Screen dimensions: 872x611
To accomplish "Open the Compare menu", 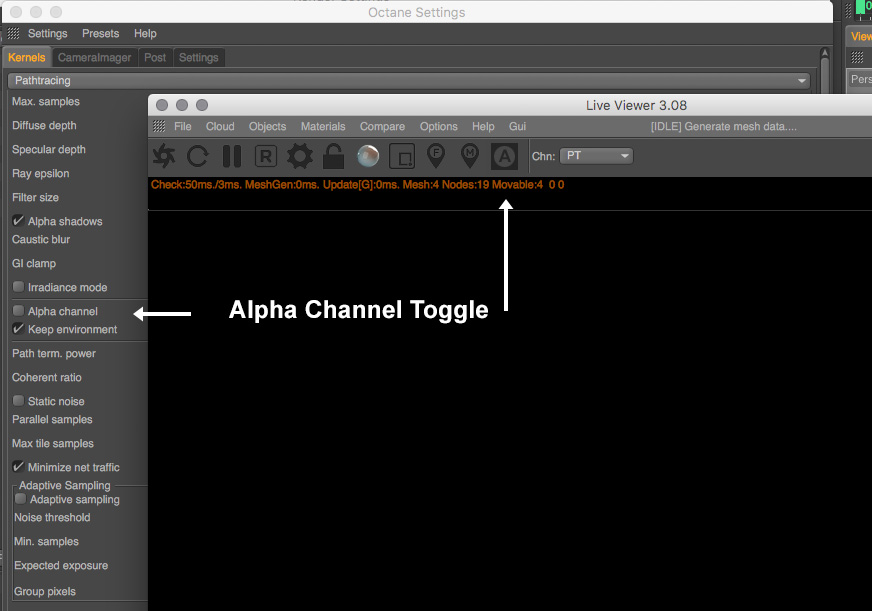I will coord(383,126).
